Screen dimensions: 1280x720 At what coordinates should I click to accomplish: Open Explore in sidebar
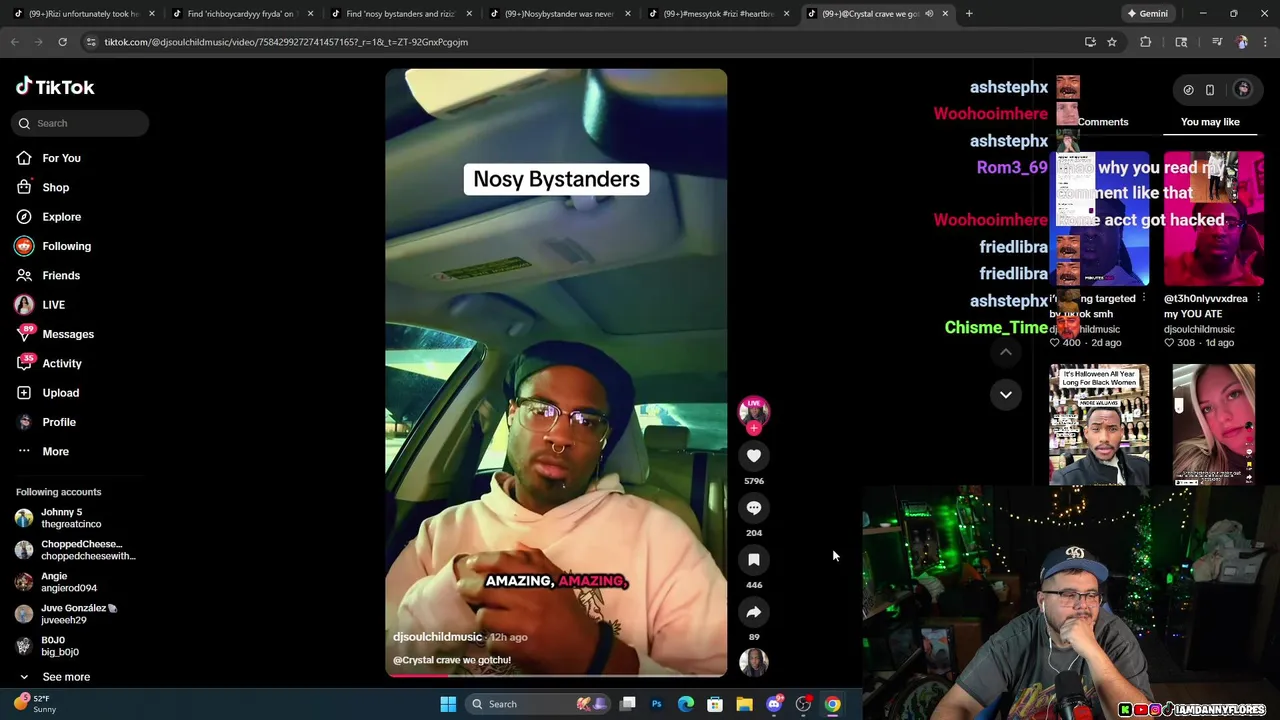[x=61, y=216]
